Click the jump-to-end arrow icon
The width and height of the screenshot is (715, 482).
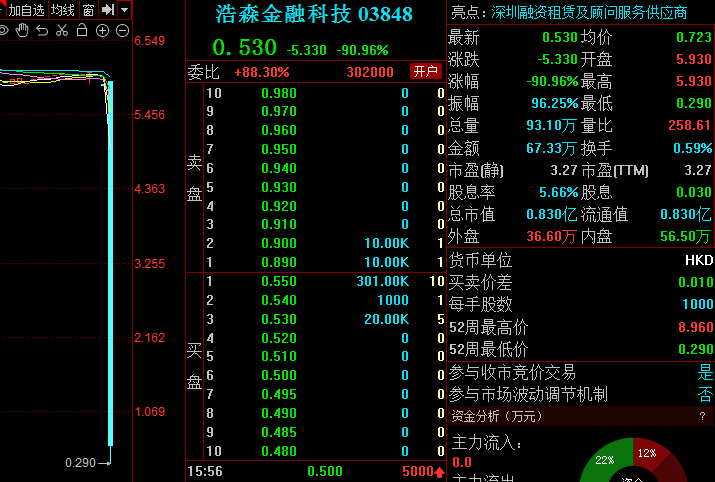(x=108, y=10)
